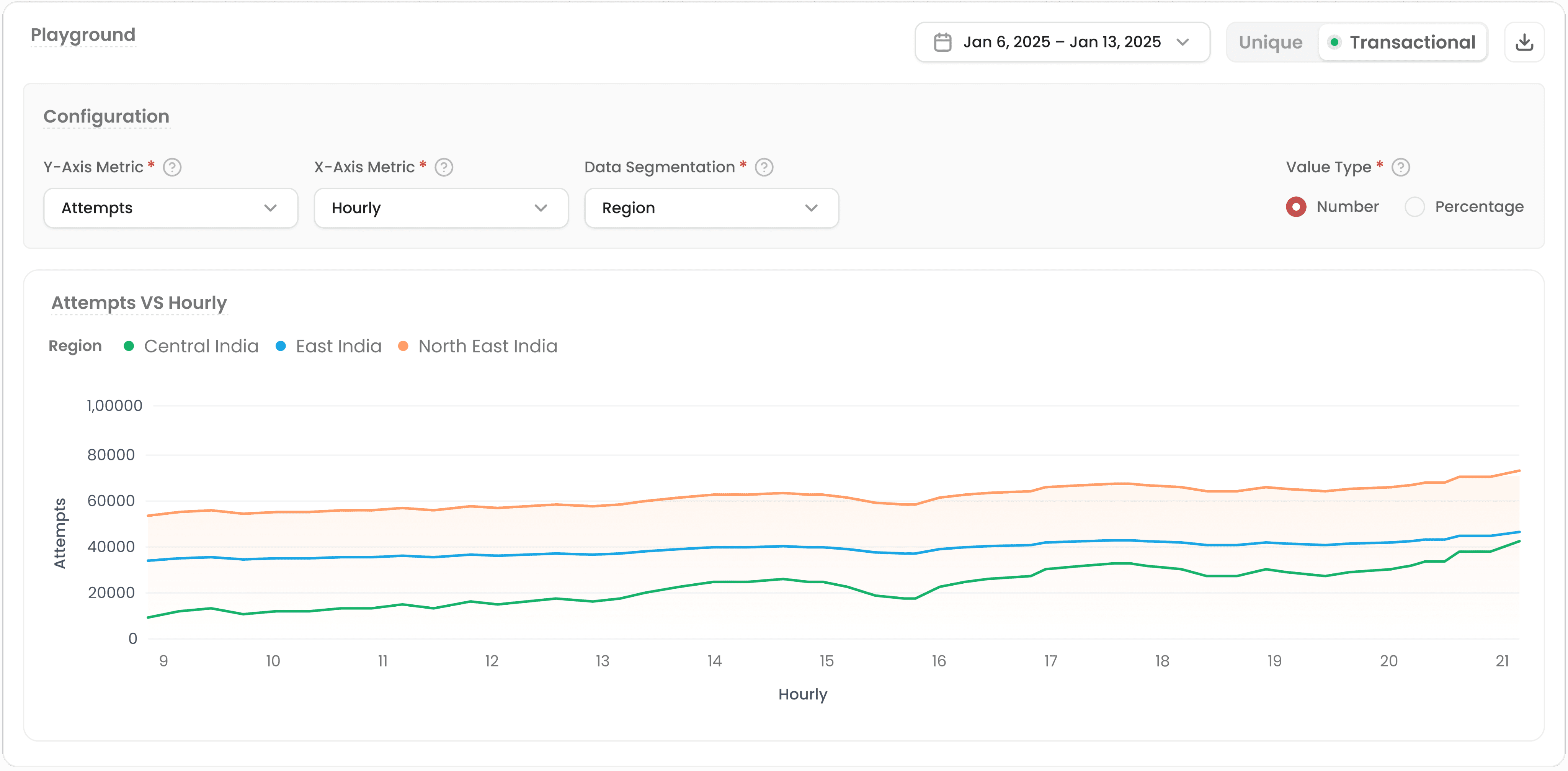Click green dot beside Transactional

[1334, 42]
